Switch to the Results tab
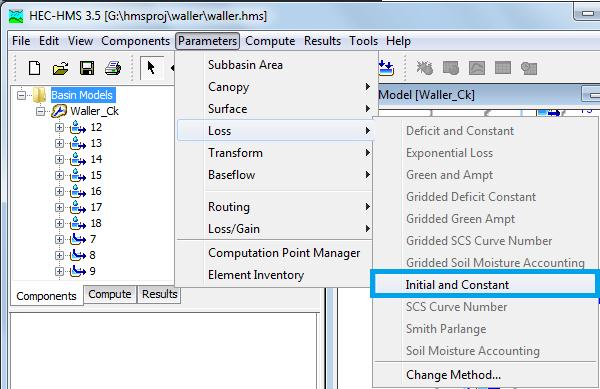Screen dimensions: 600x389 (x=159, y=294)
